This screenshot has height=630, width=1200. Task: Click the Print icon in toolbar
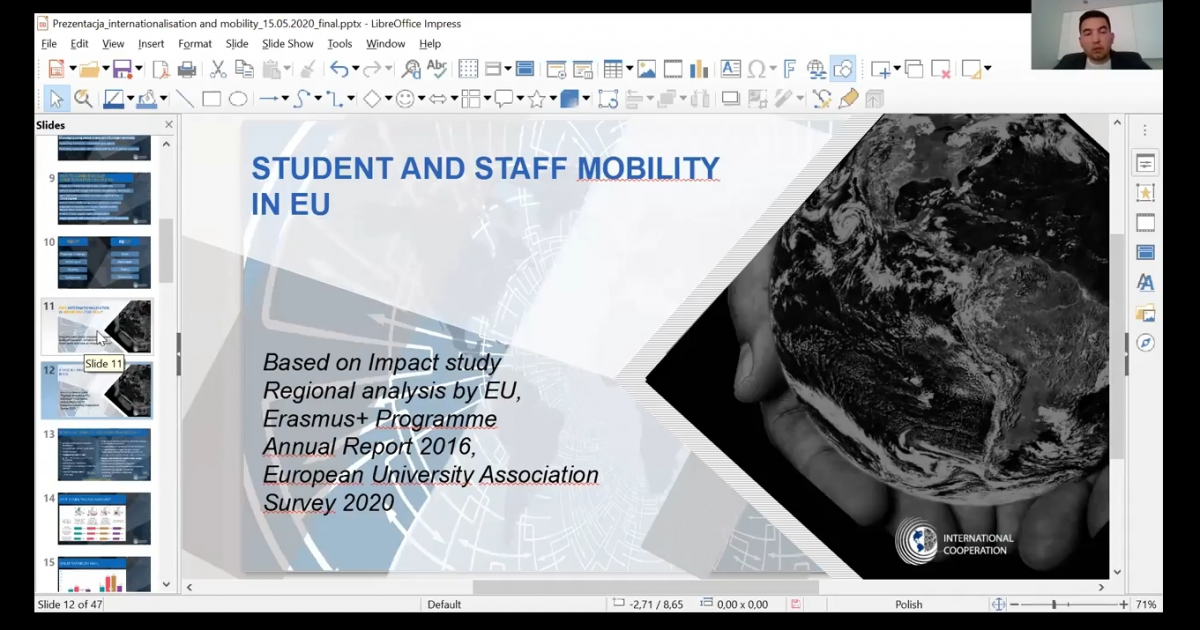[x=186, y=69]
